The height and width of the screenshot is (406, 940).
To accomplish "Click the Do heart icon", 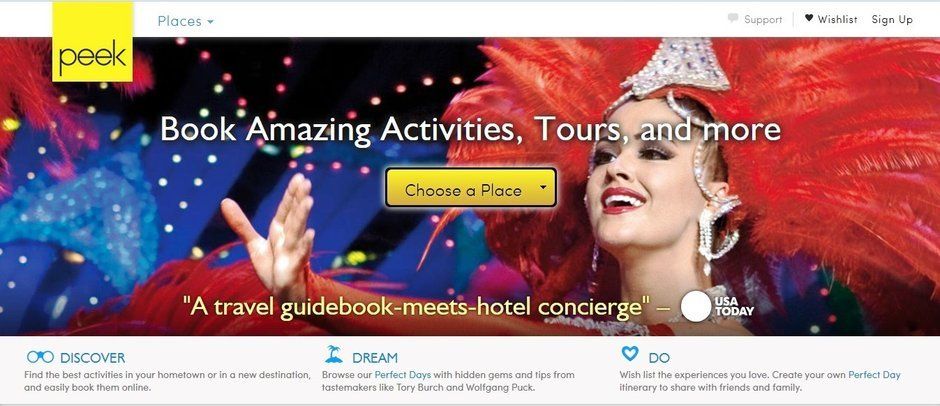I will (x=630, y=354).
